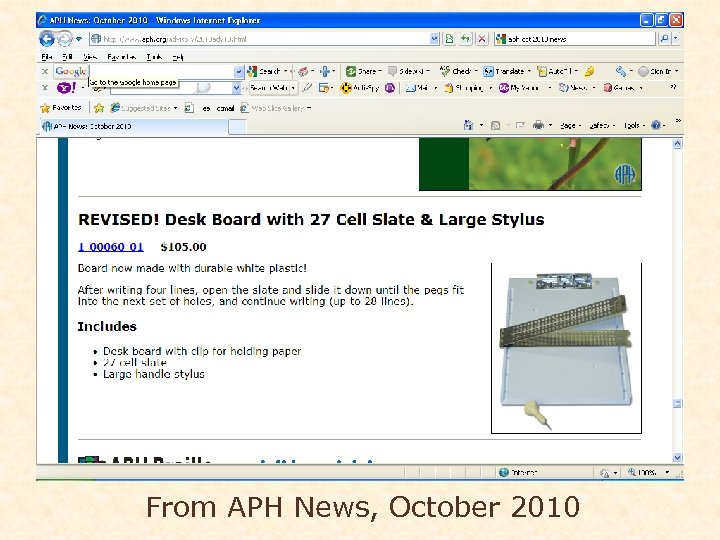Viewport: 720px width, 540px height.
Task: Expand the address bar URL dropdown
Action: (434, 39)
